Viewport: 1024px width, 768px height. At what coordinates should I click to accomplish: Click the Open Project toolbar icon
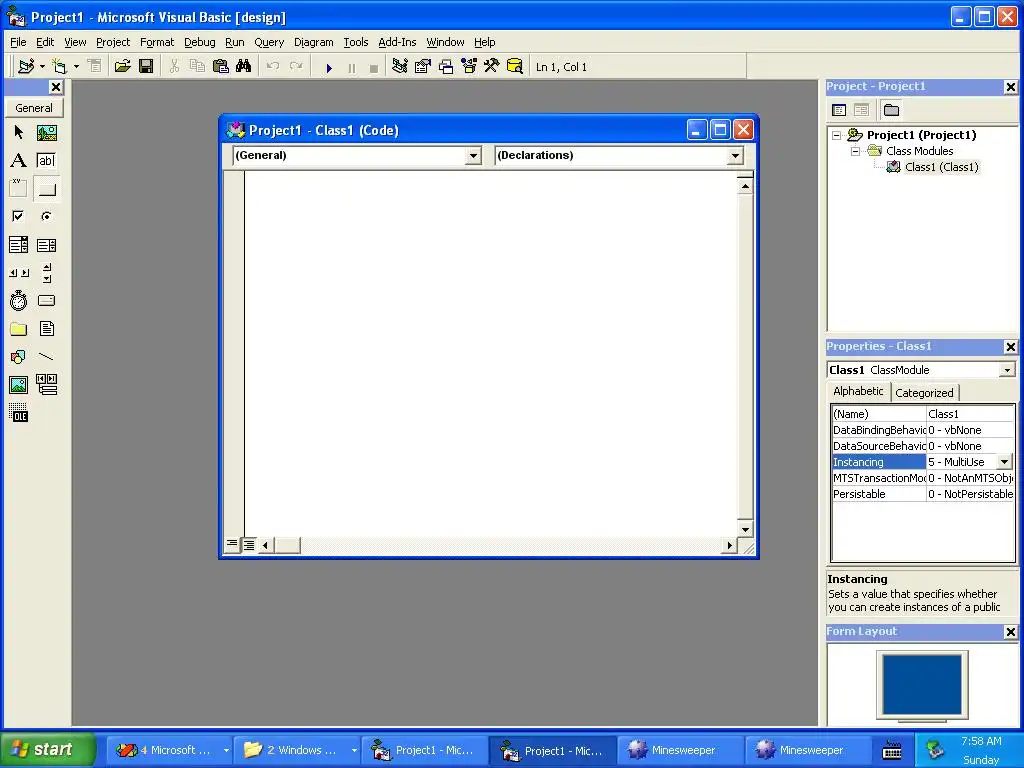(122, 67)
